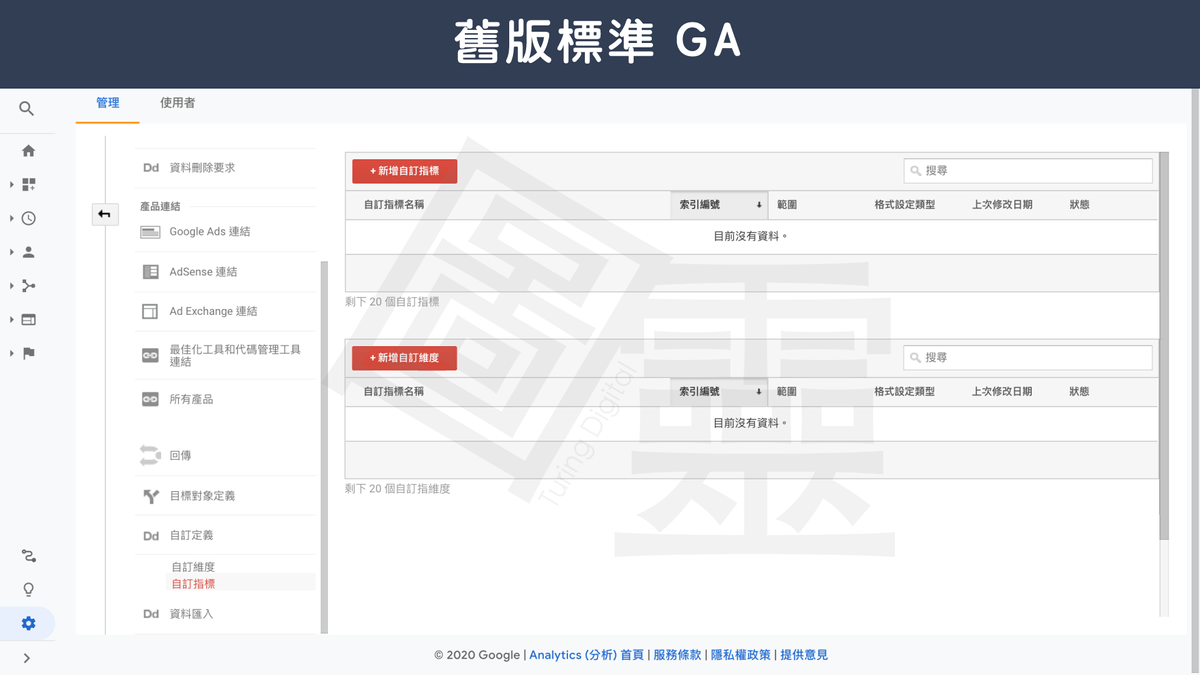
Task: Click the left menu column scrollbar
Action: click(x=324, y=447)
